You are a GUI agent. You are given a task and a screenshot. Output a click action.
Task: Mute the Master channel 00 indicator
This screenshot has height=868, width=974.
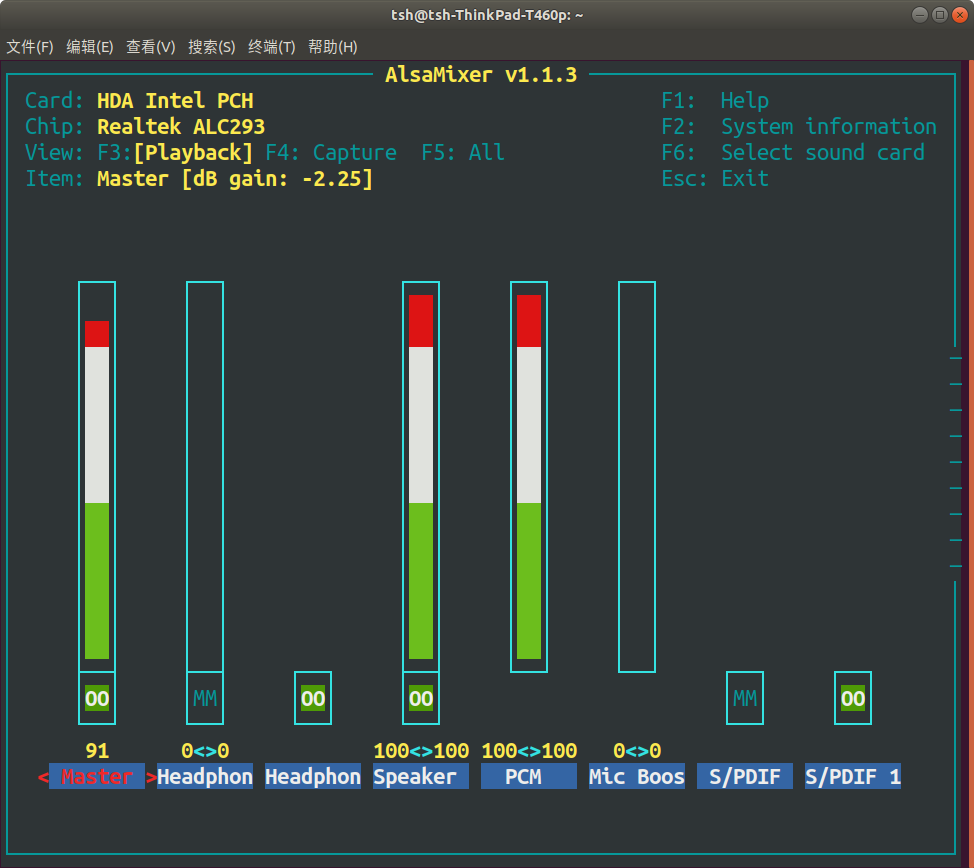[x=96, y=698]
